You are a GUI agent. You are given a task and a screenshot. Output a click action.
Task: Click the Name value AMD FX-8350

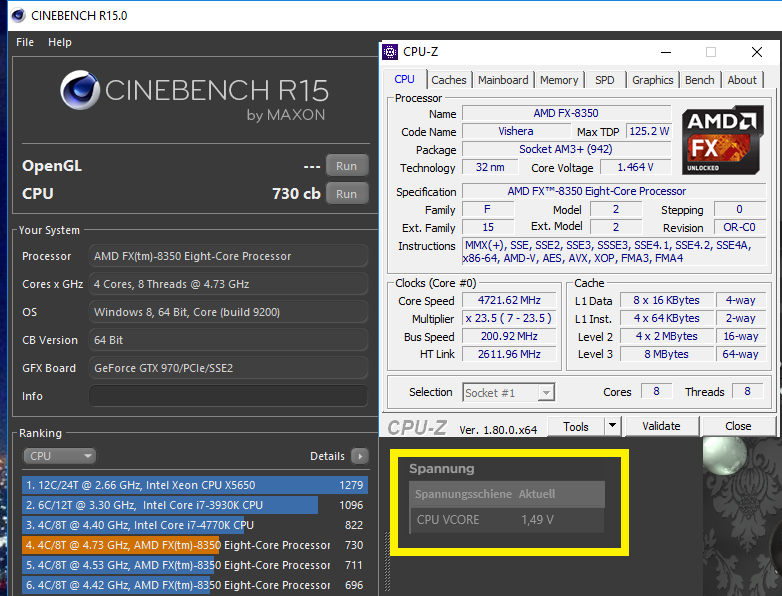[566, 113]
